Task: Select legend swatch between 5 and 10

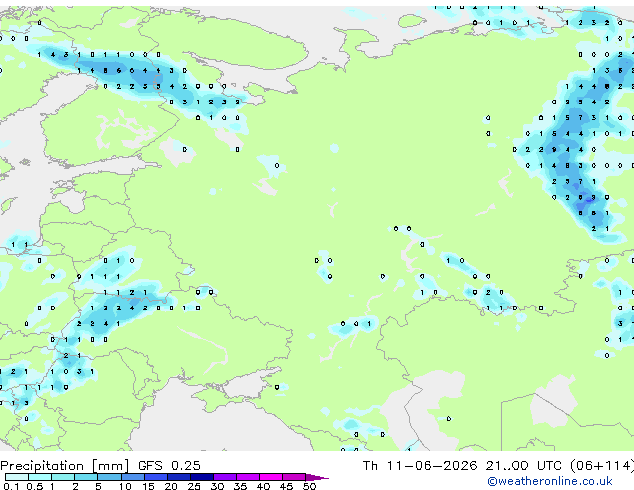Action: pyautogui.click(x=109, y=477)
